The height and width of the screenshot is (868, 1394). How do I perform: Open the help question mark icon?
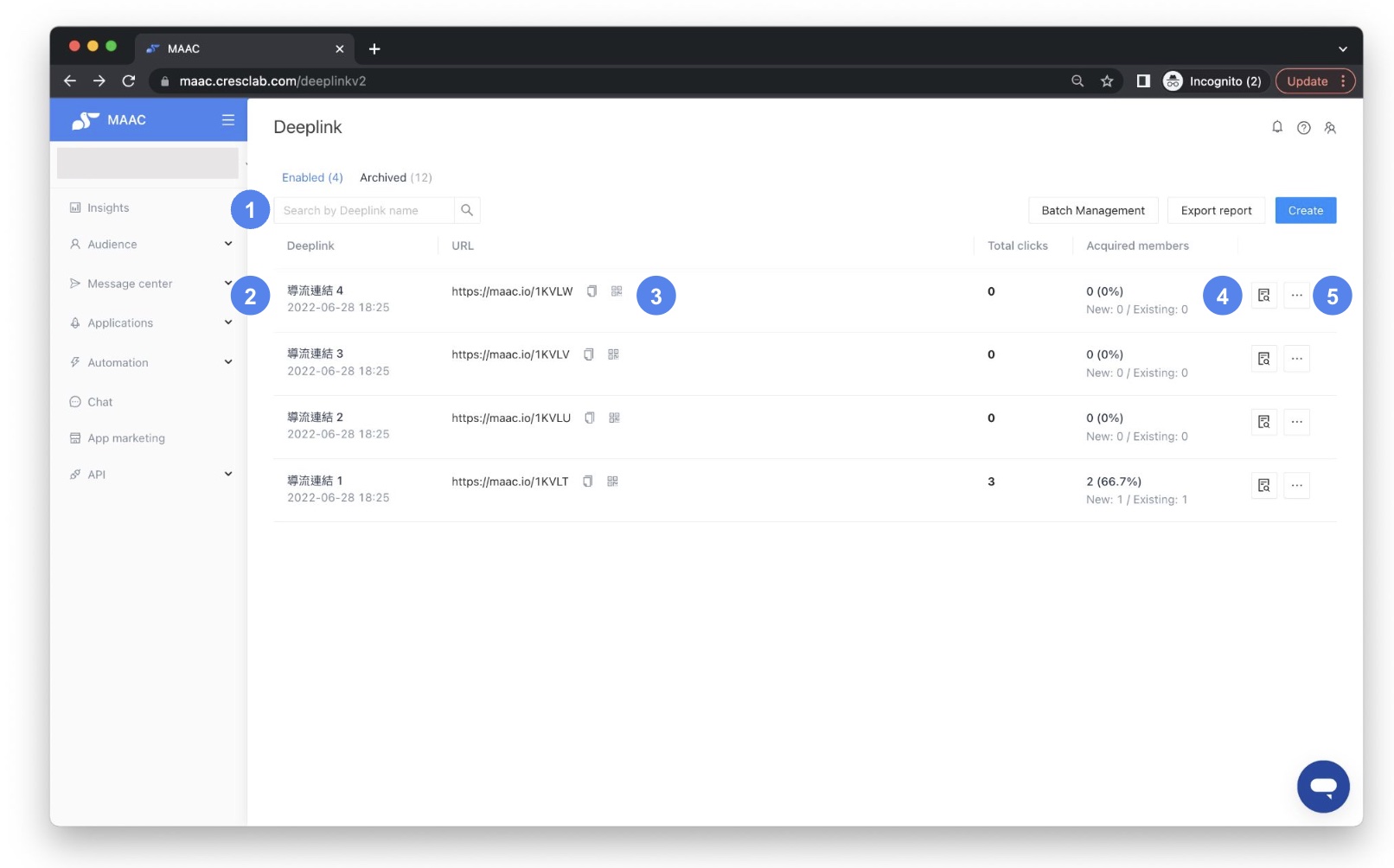coord(1304,127)
